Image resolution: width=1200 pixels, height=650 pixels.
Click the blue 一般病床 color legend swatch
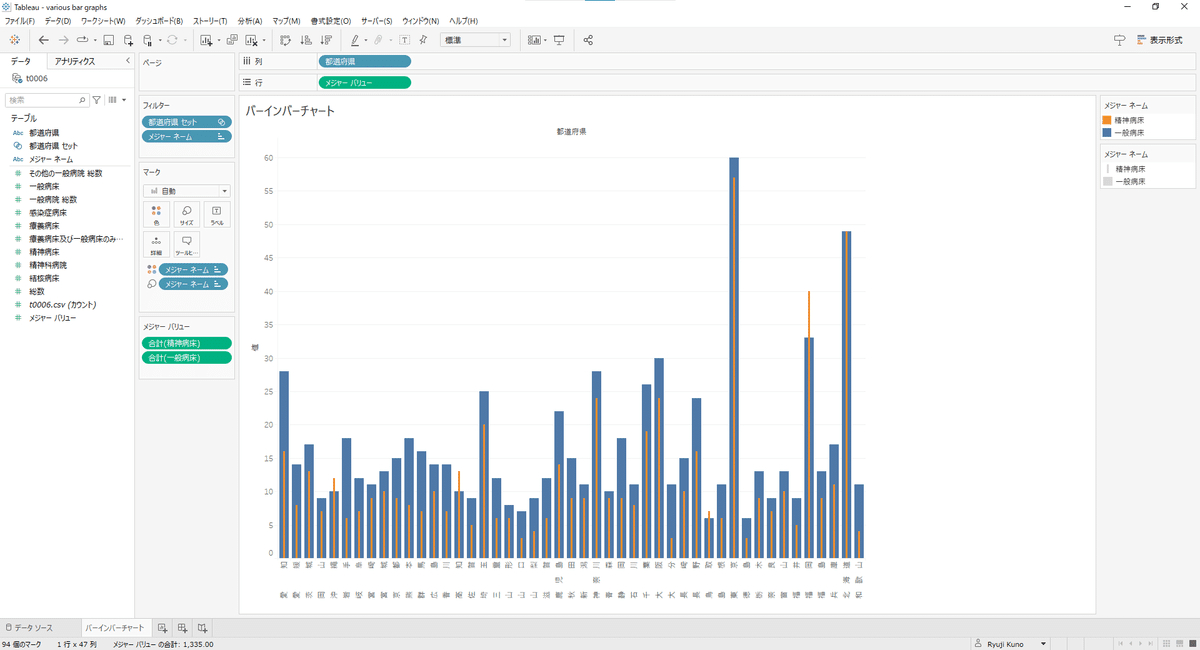pyautogui.click(x=1107, y=131)
